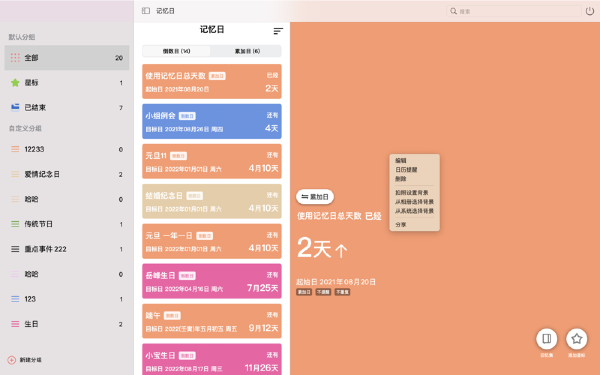Open the 元旦 一年一日 card
Screen dimensions: 600x375
[x=212, y=241]
